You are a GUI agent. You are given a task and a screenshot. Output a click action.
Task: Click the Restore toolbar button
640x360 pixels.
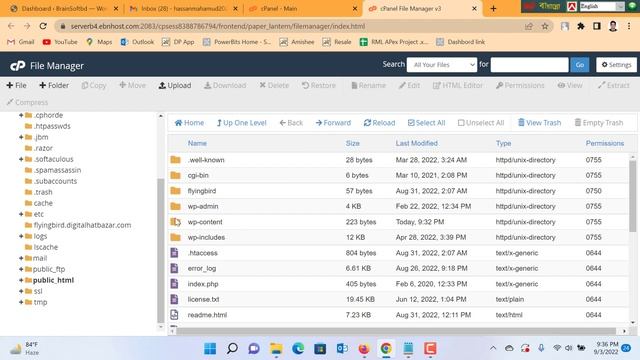(318, 85)
